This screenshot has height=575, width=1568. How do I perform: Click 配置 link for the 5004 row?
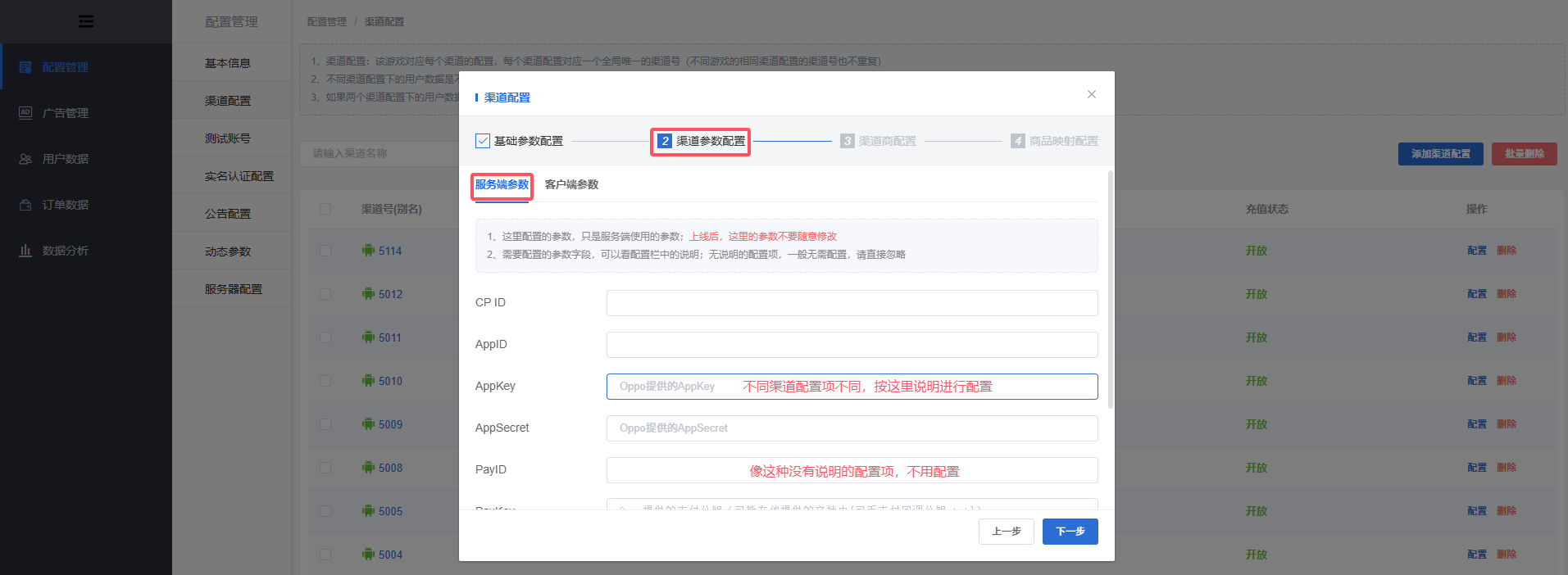[1477, 555]
